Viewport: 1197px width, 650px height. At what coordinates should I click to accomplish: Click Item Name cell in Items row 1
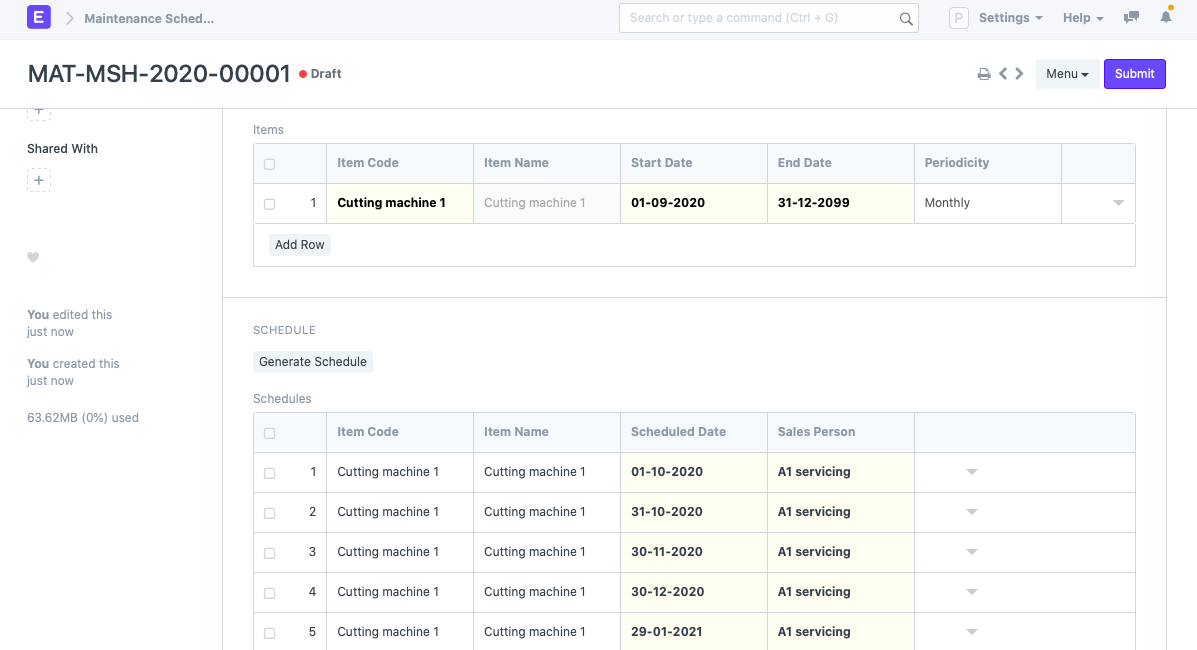click(x=547, y=203)
